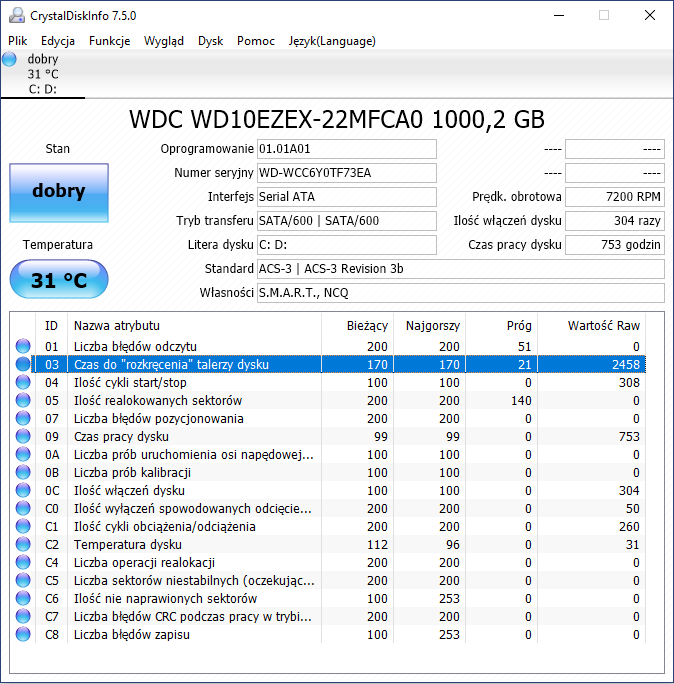The height and width of the screenshot is (684, 674).
Task: Select row 'Temperatura dysku'
Action: [328, 544]
